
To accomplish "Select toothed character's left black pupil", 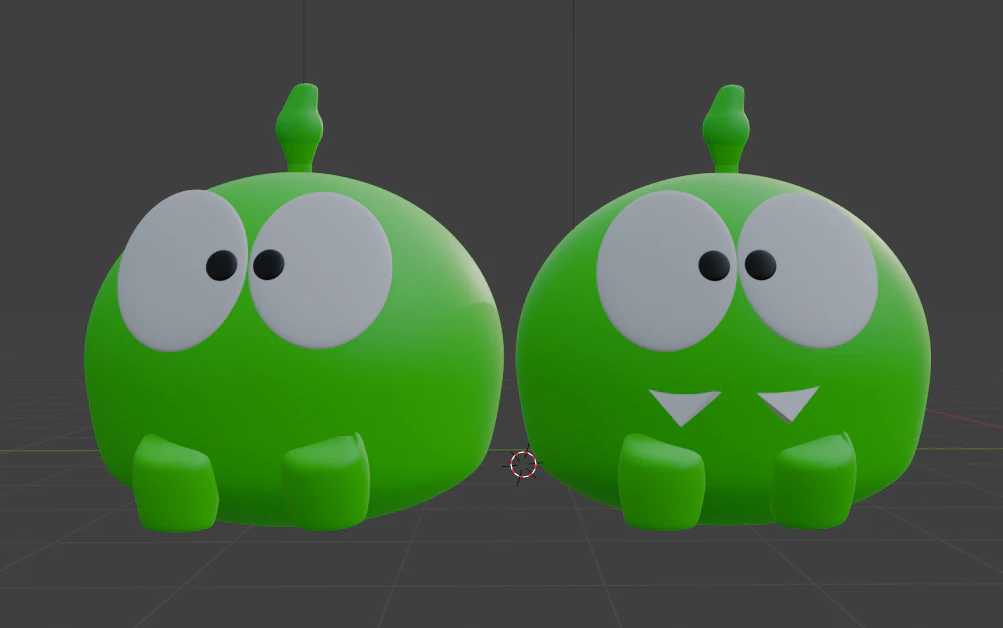I will [714, 265].
